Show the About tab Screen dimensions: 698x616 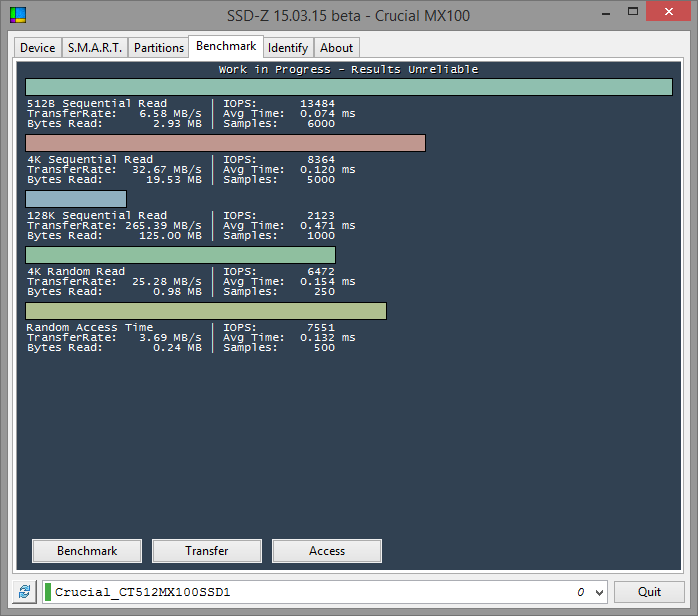pos(337,48)
